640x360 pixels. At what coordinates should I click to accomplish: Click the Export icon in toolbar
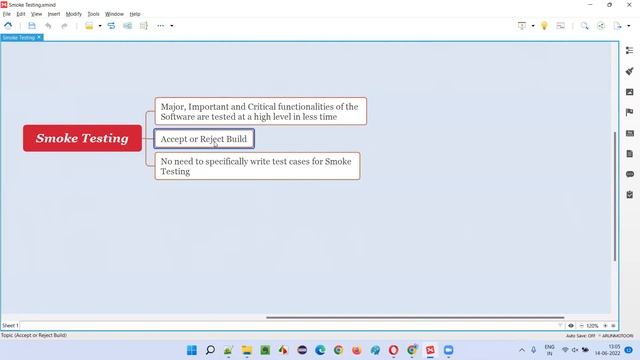click(617, 26)
